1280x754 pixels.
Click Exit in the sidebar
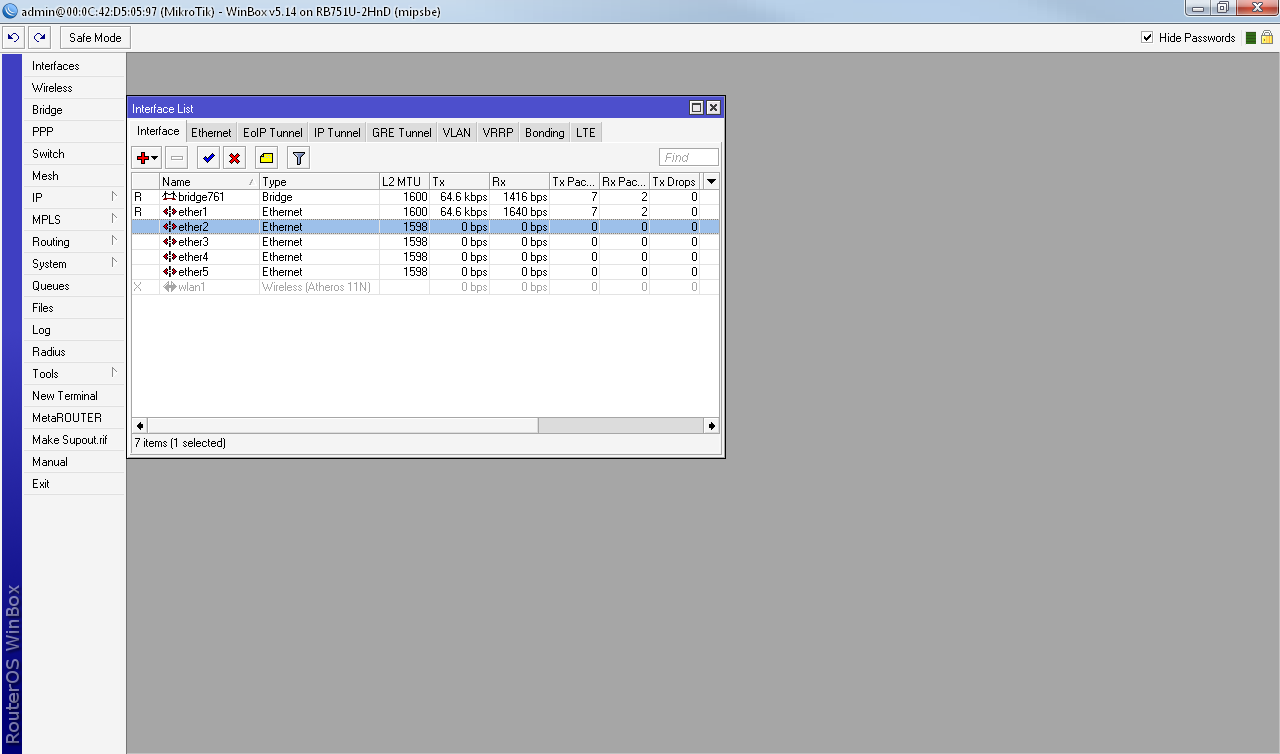[x=74, y=484]
